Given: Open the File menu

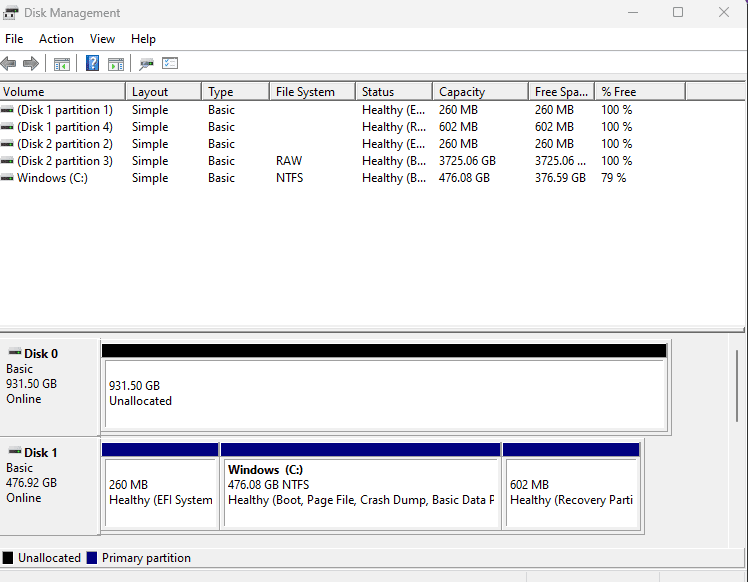Looking at the screenshot, I should point(14,39).
